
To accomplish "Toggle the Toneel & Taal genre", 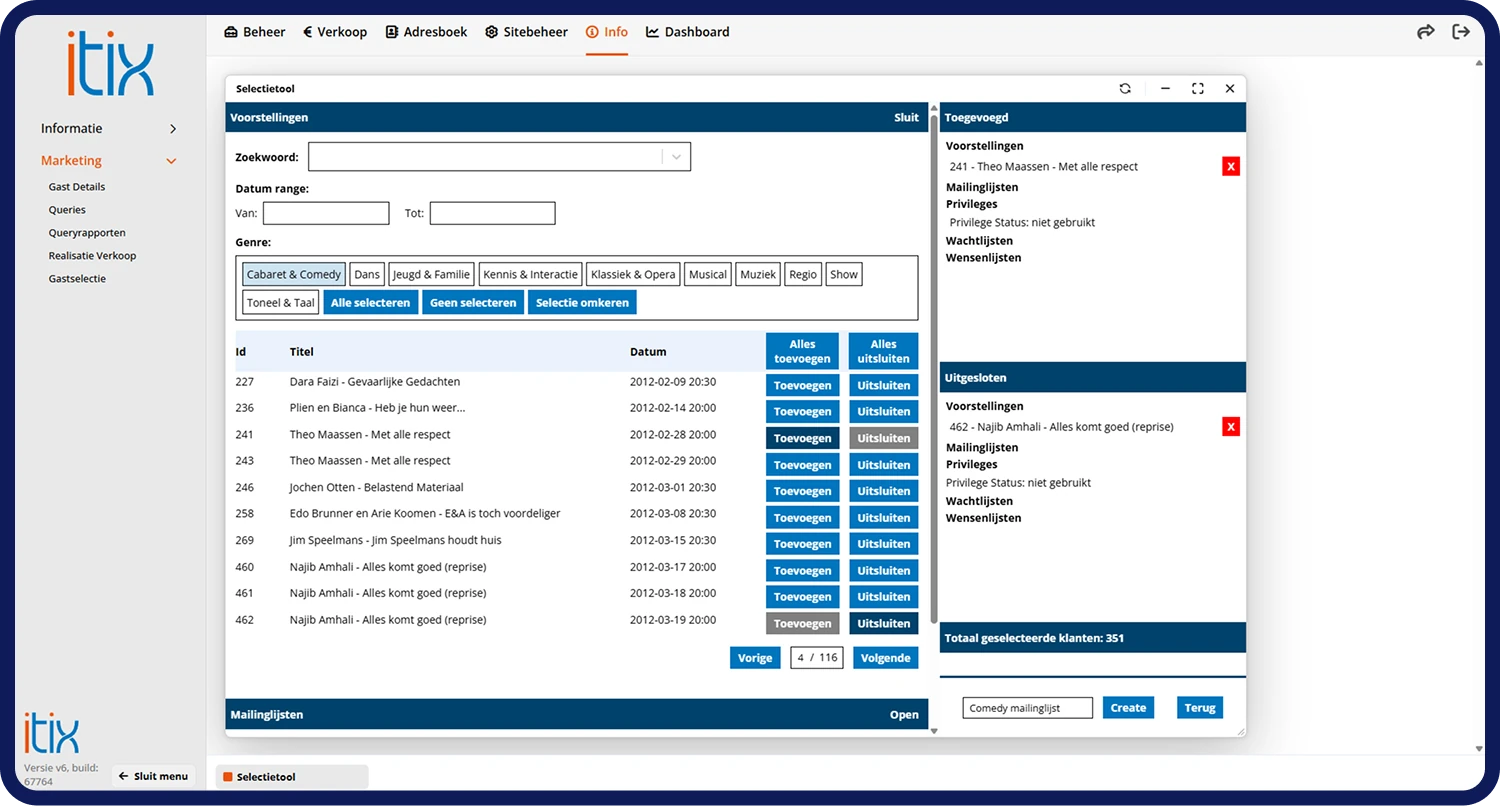I will tap(281, 303).
